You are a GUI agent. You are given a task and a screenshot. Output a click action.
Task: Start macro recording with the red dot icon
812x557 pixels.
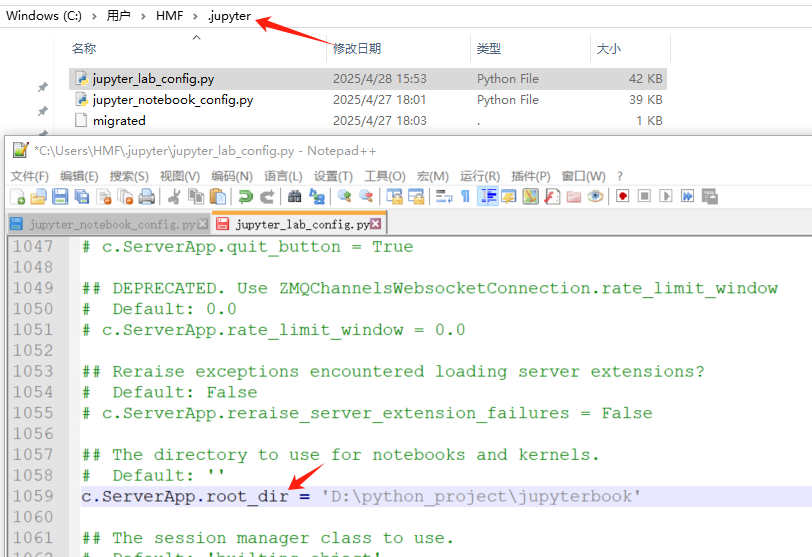623,197
